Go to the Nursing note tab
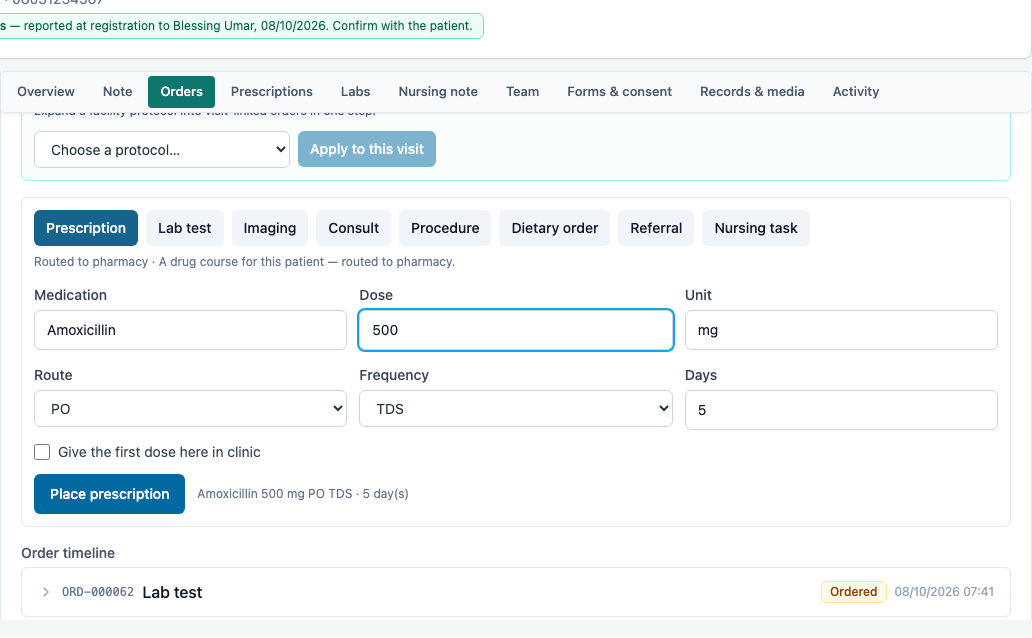1032x638 pixels. pyautogui.click(x=438, y=92)
